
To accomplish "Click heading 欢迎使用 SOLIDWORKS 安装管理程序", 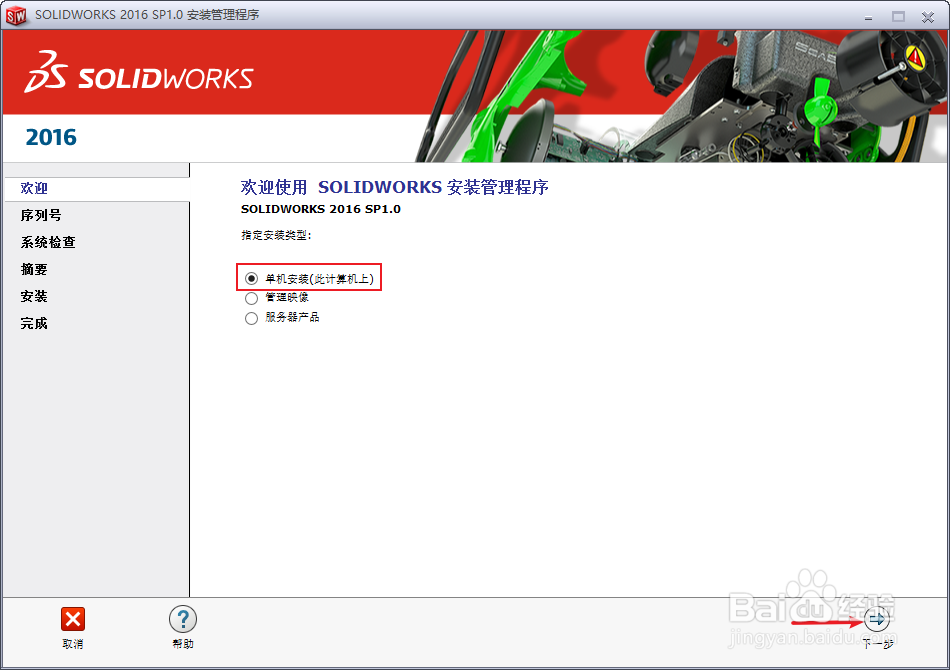I will coord(394,187).
